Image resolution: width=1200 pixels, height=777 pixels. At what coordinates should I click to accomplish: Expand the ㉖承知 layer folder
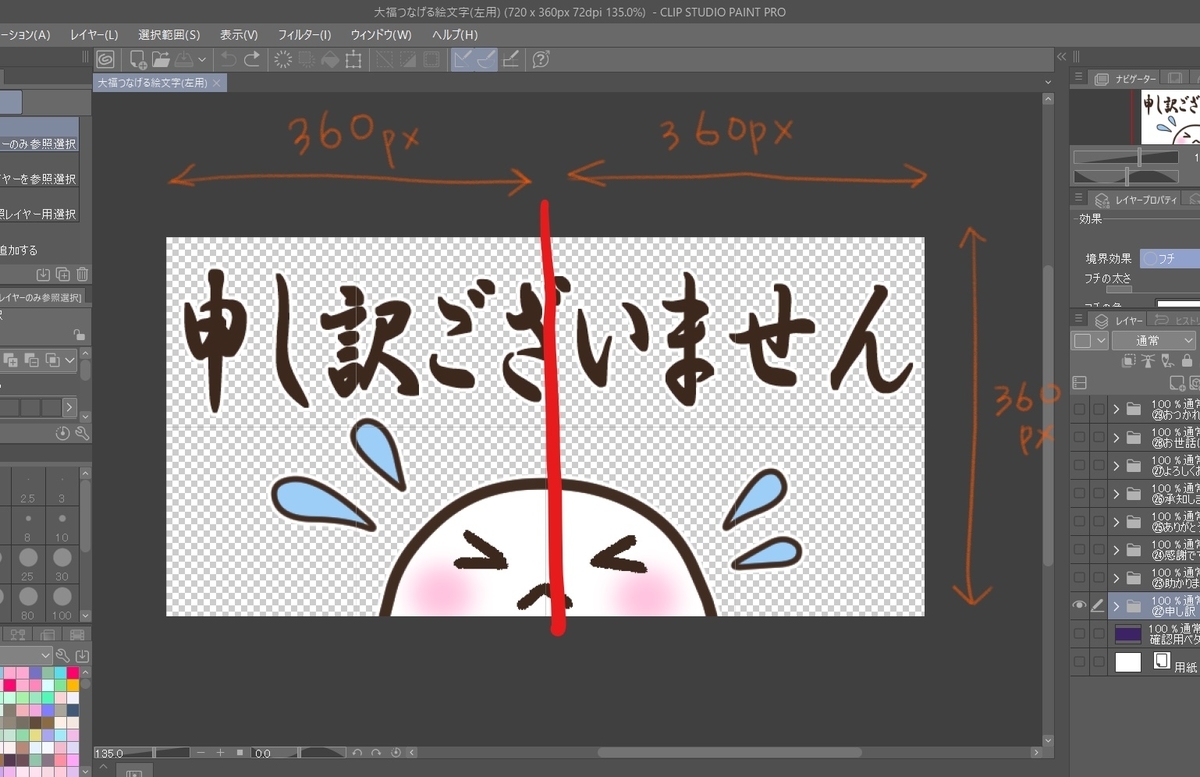[1116, 493]
